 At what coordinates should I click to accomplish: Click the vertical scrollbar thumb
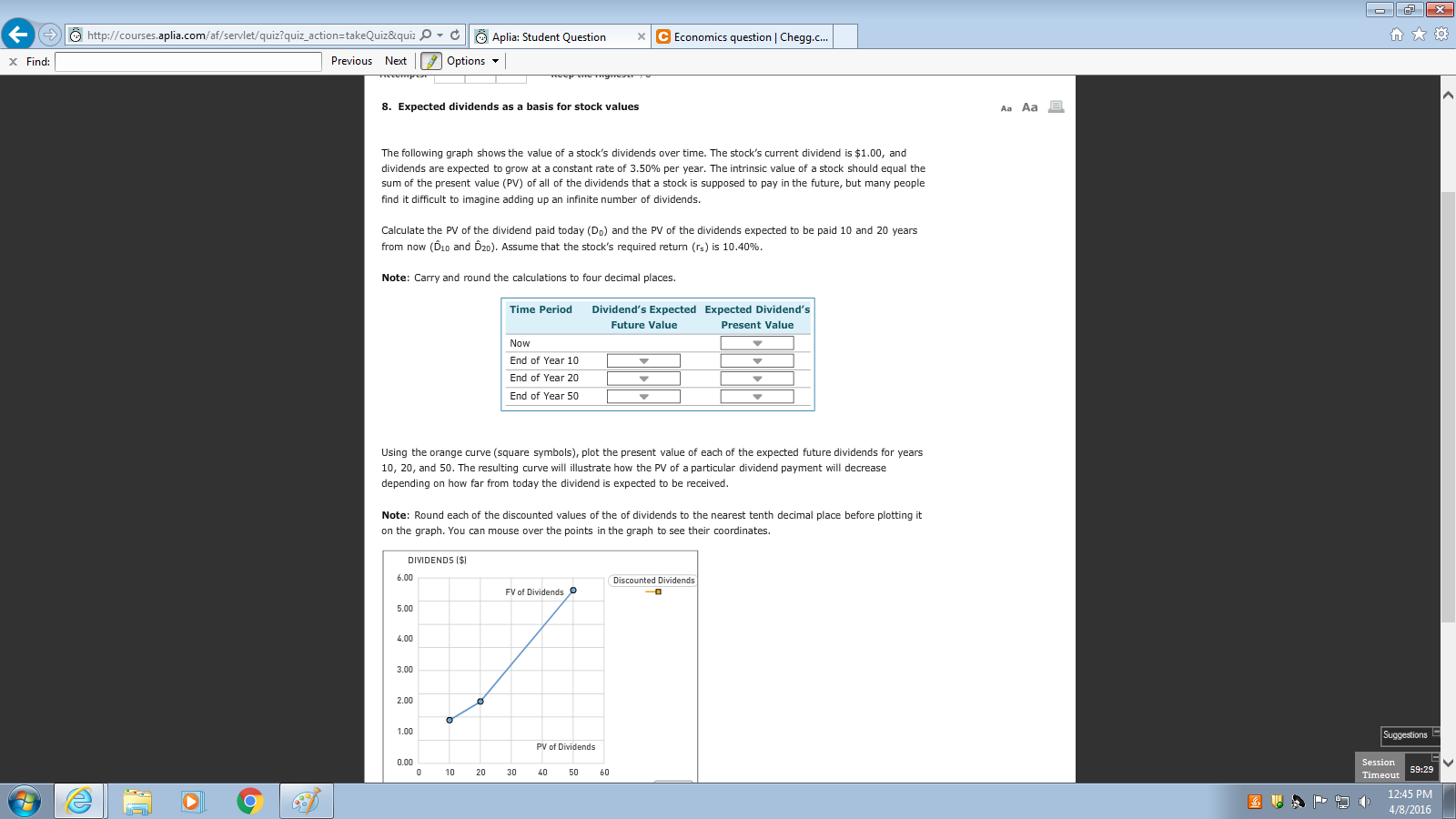pos(1448,407)
